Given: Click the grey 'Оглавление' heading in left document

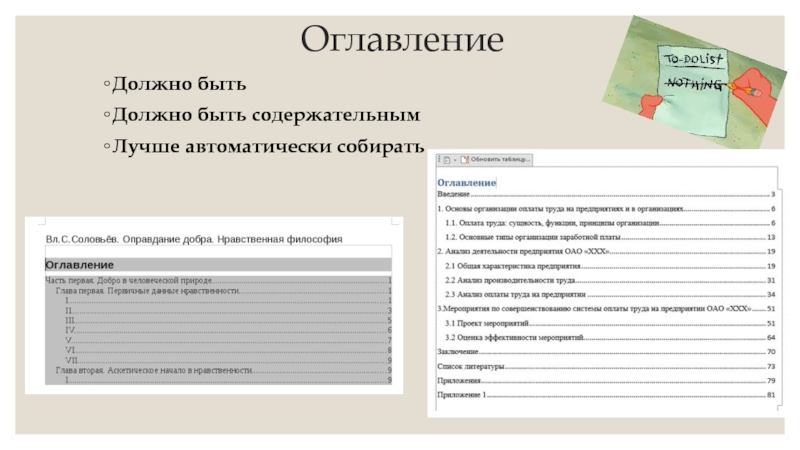Looking at the screenshot, I should 80,265.
